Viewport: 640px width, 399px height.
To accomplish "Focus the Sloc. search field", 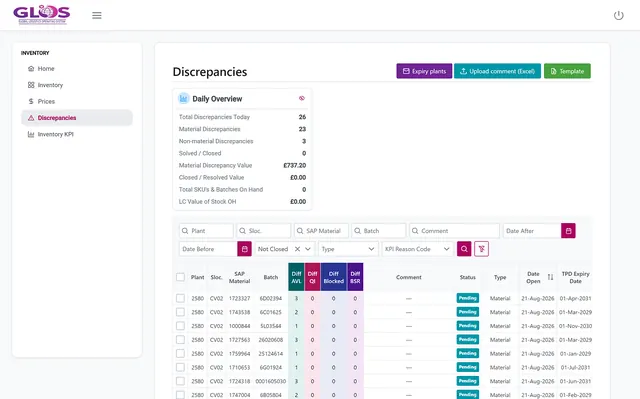I will tap(264, 231).
